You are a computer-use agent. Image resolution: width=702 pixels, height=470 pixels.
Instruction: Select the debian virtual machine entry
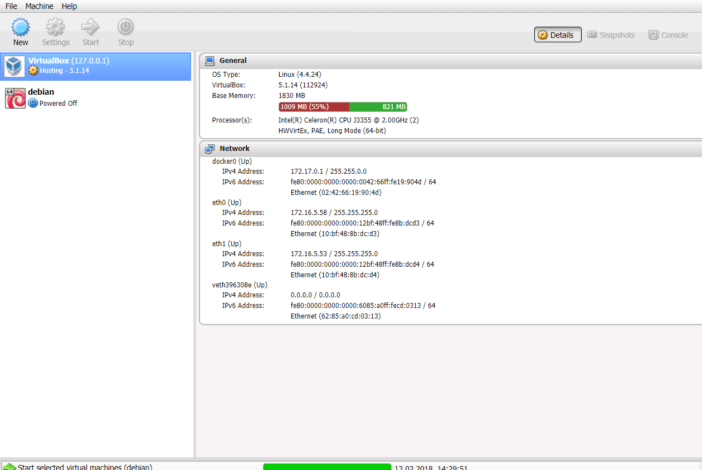pos(96,98)
